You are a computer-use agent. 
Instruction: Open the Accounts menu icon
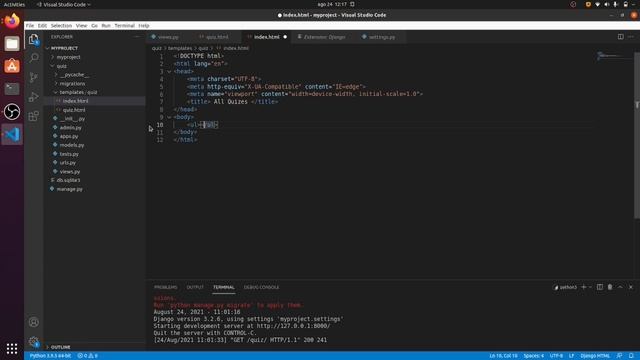point(34,322)
